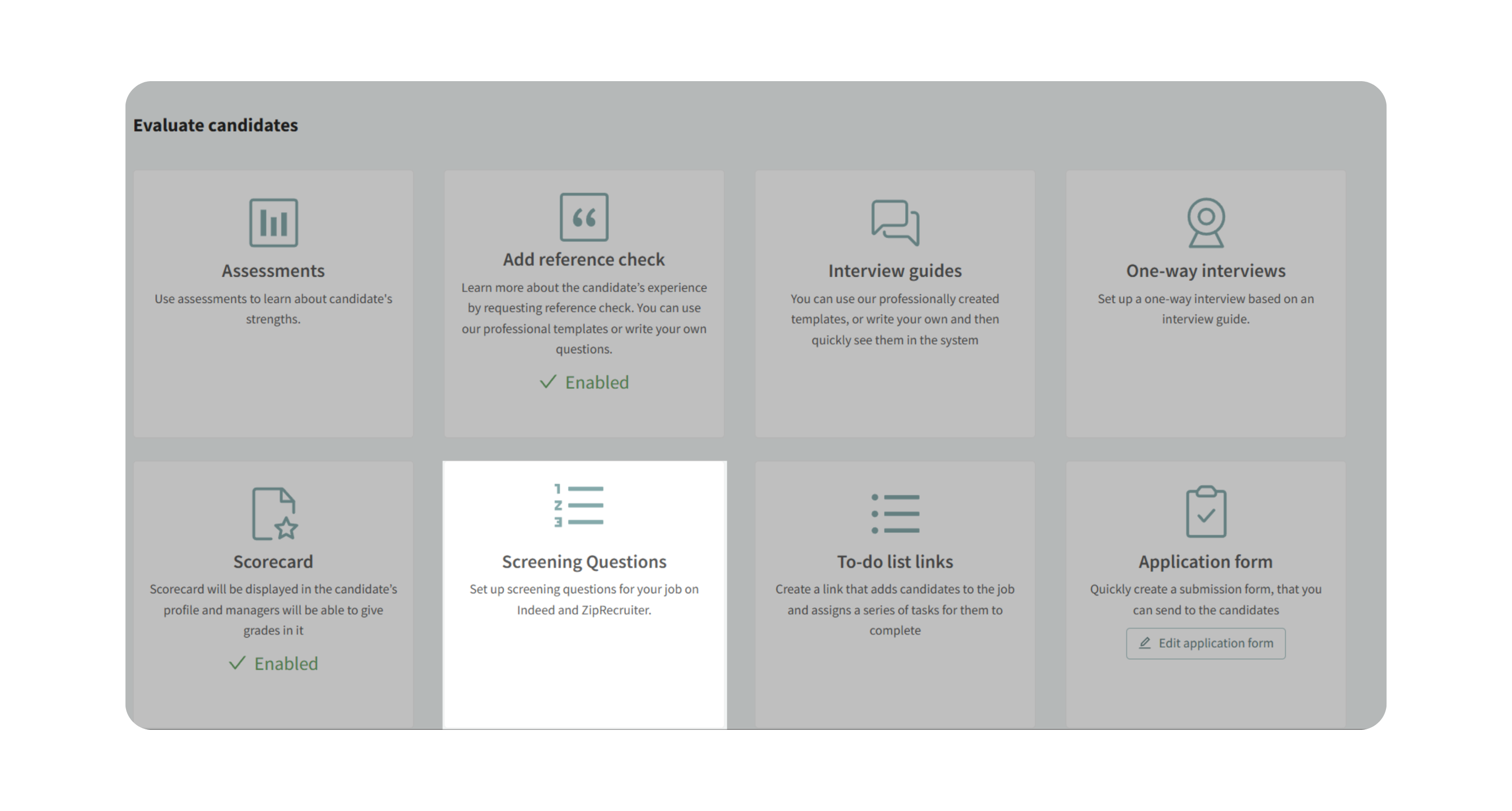Click the One-way interviews webcam icon
1512x811 pixels.
1206,222
